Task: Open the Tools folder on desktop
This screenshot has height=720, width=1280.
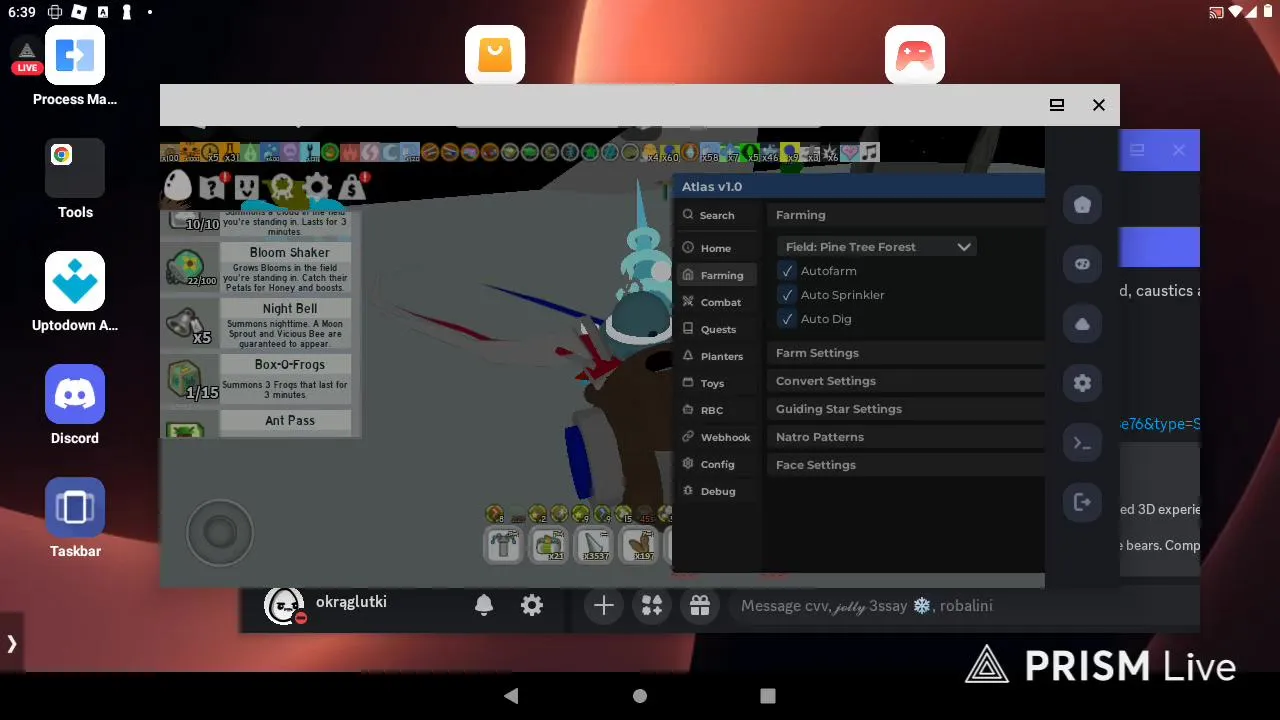Action: click(75, 180)
